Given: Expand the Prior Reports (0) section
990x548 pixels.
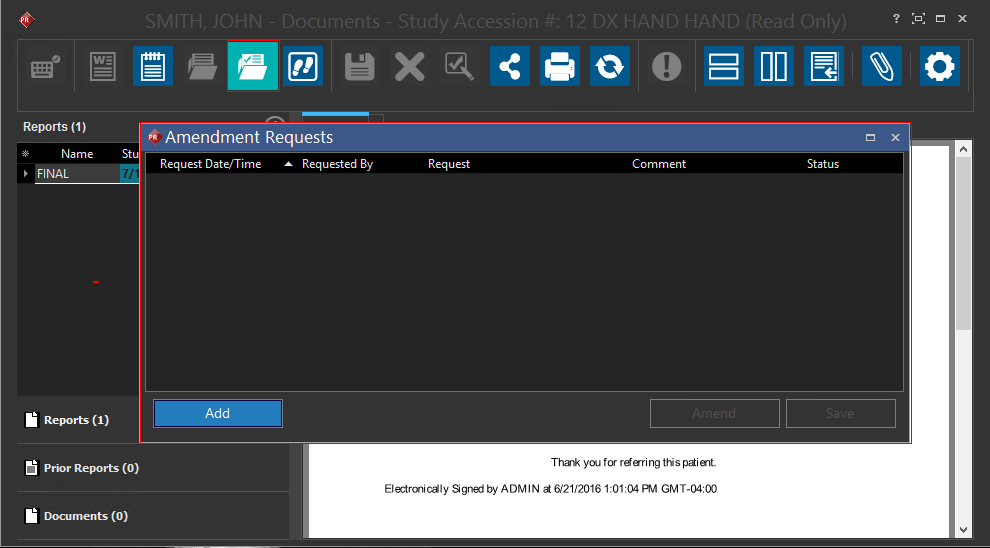Looking at the screenshot, I should [91, 468].
